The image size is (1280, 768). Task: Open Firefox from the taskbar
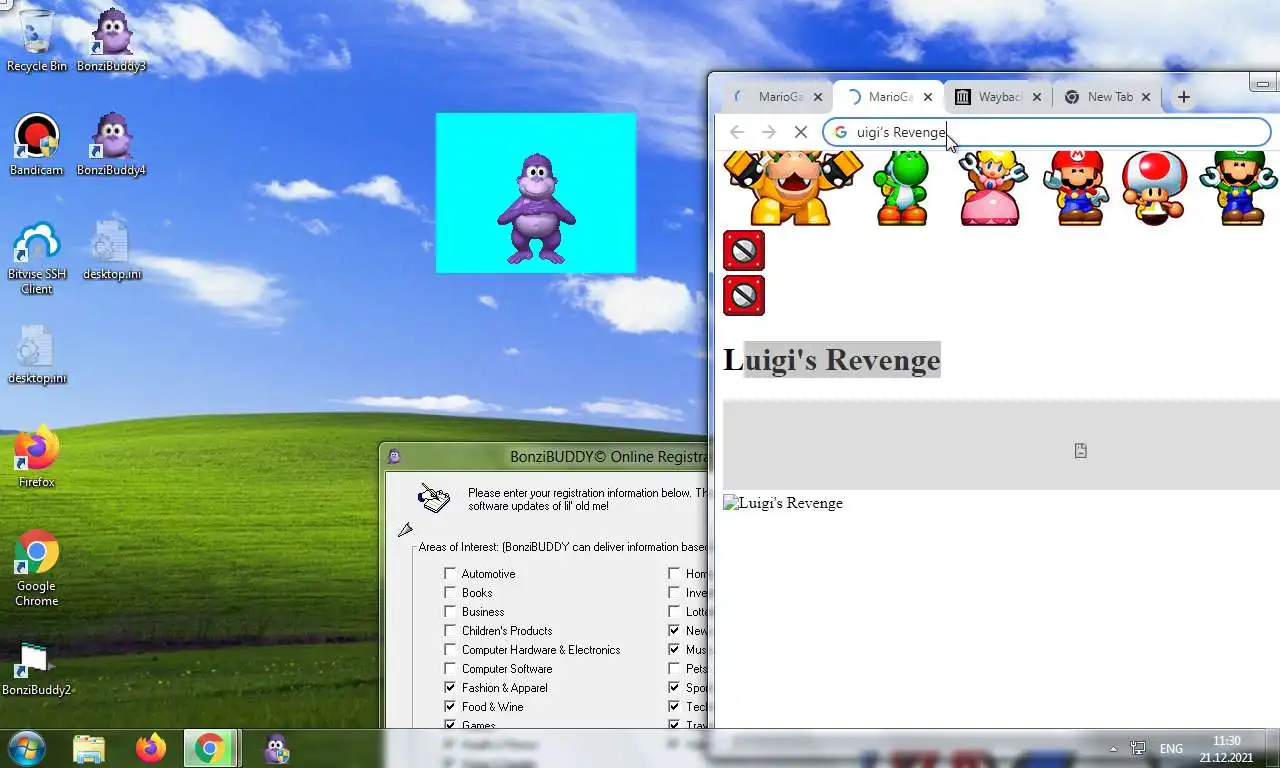[151, 748]
